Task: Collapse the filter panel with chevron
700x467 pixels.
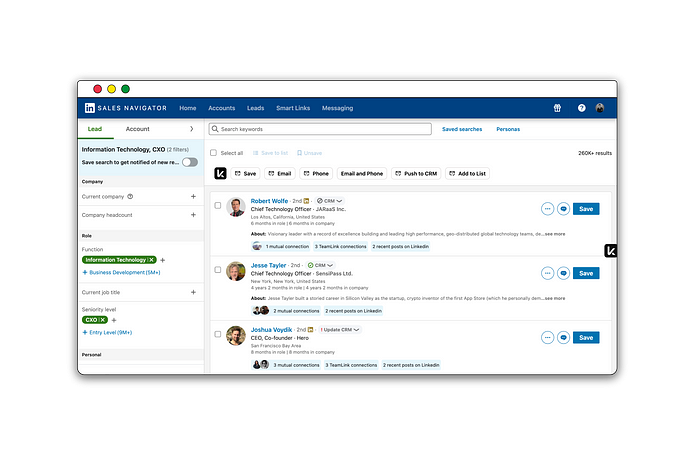Action: (x=192, y=129)
